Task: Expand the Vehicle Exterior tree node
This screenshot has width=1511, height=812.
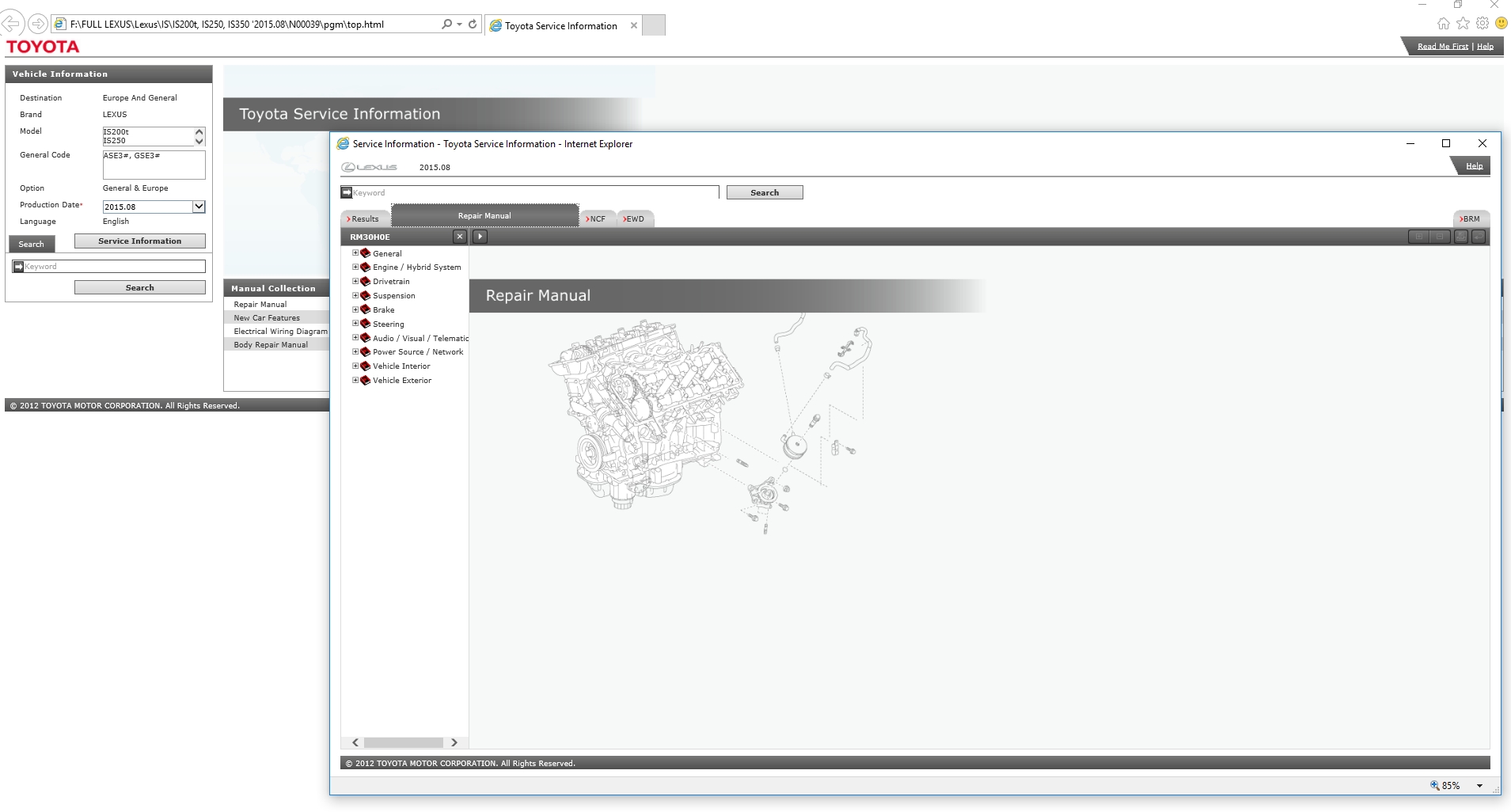Action: point(355,381)
